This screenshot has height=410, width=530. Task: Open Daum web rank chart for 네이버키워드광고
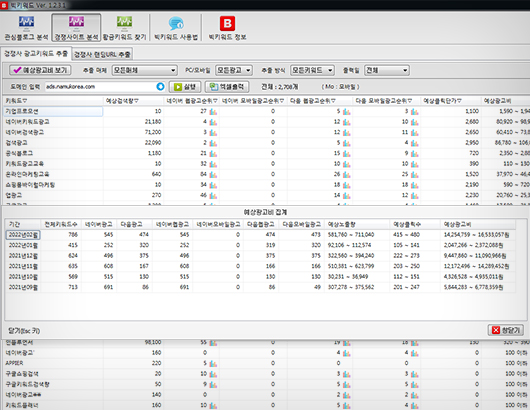[346, 122]
